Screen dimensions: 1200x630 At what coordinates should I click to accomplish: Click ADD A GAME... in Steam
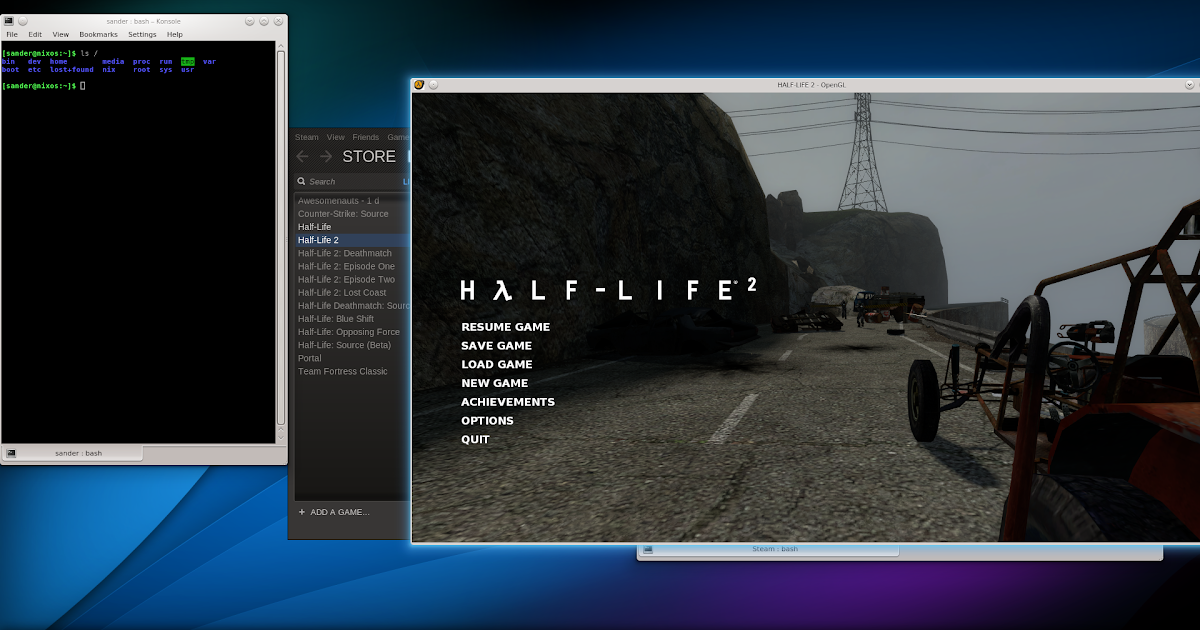coord(339,512)
